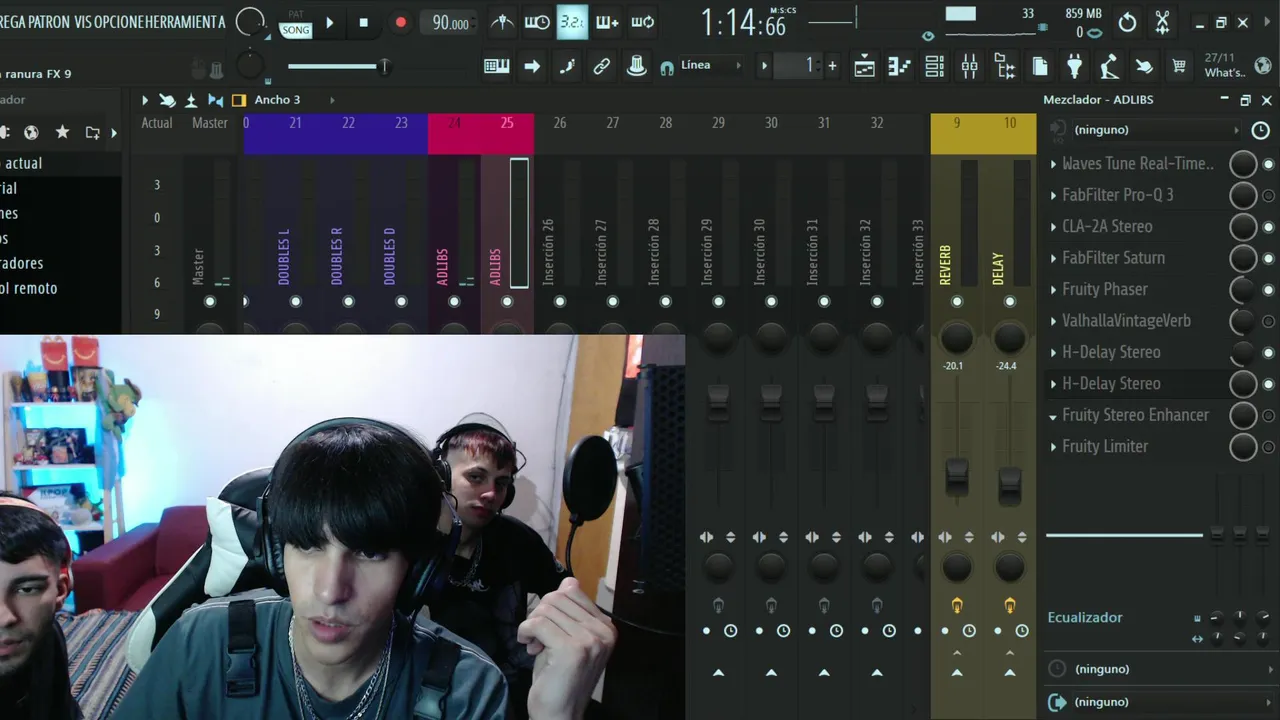The height and width of the screenshot is (720, 1280).
Task: Open the project files icon in toolbar
Action: point(1040,67)
